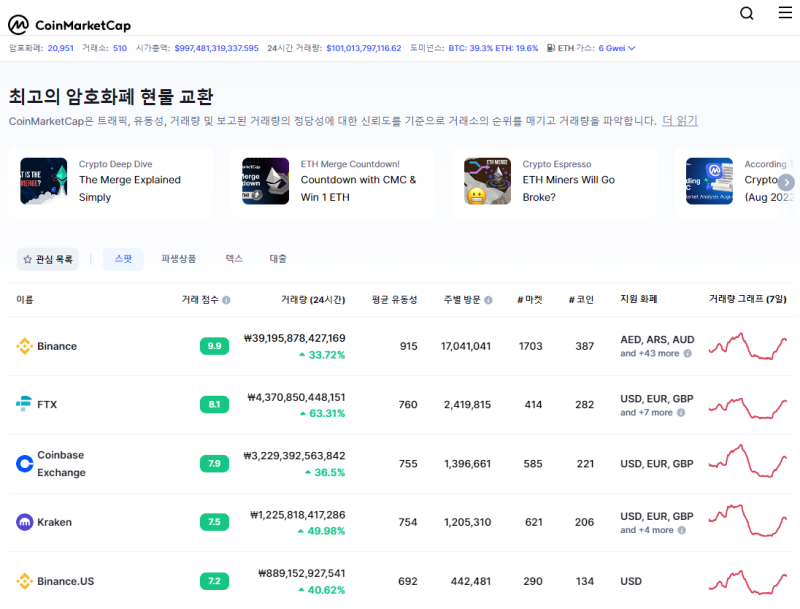Viewport: 800px width, 609px height.
Task: Switch to the 파생상품 tab
Action: (x=179, y=259)
